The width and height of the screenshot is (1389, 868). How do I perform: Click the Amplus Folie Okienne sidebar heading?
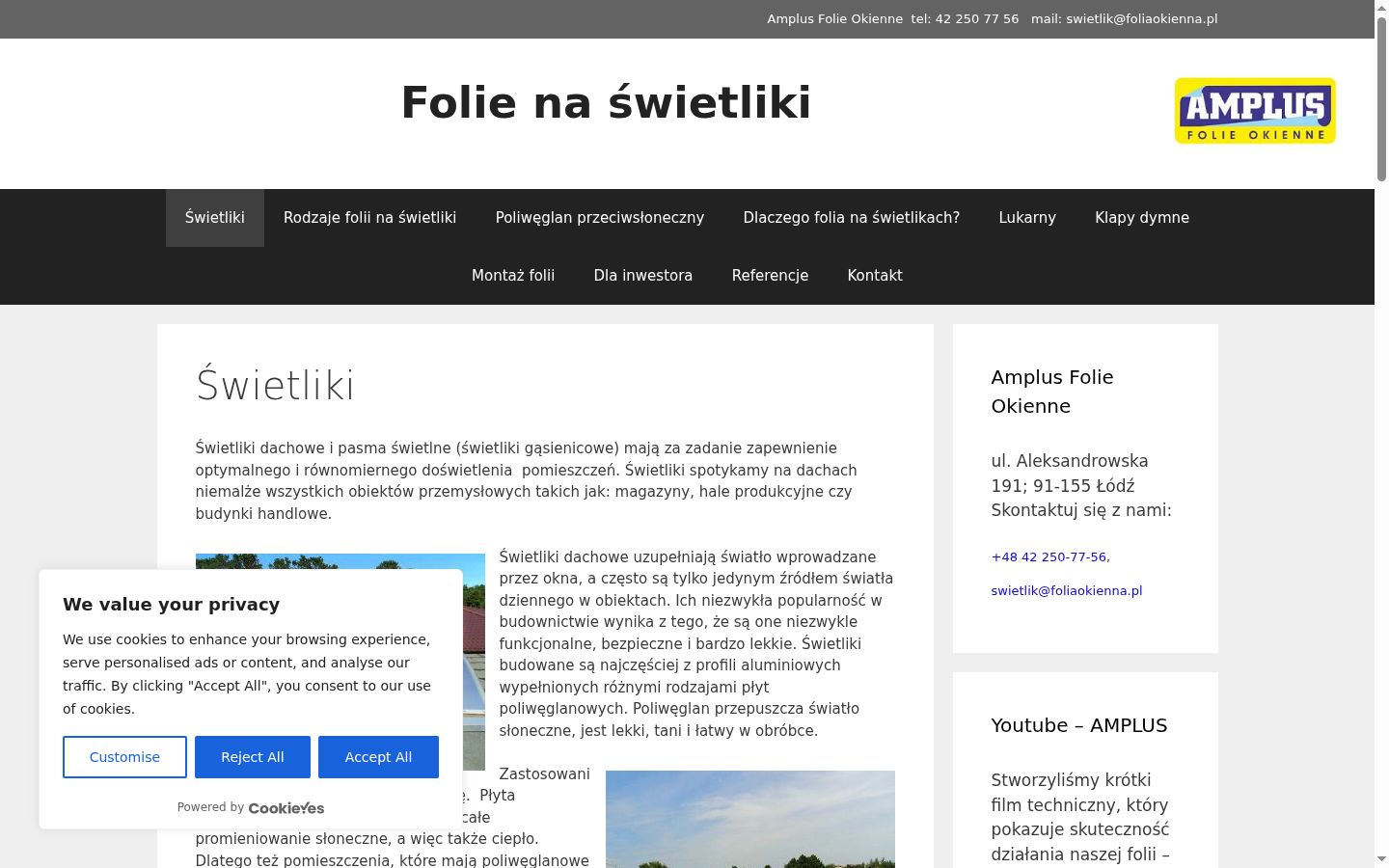[x=1052, y=392]
